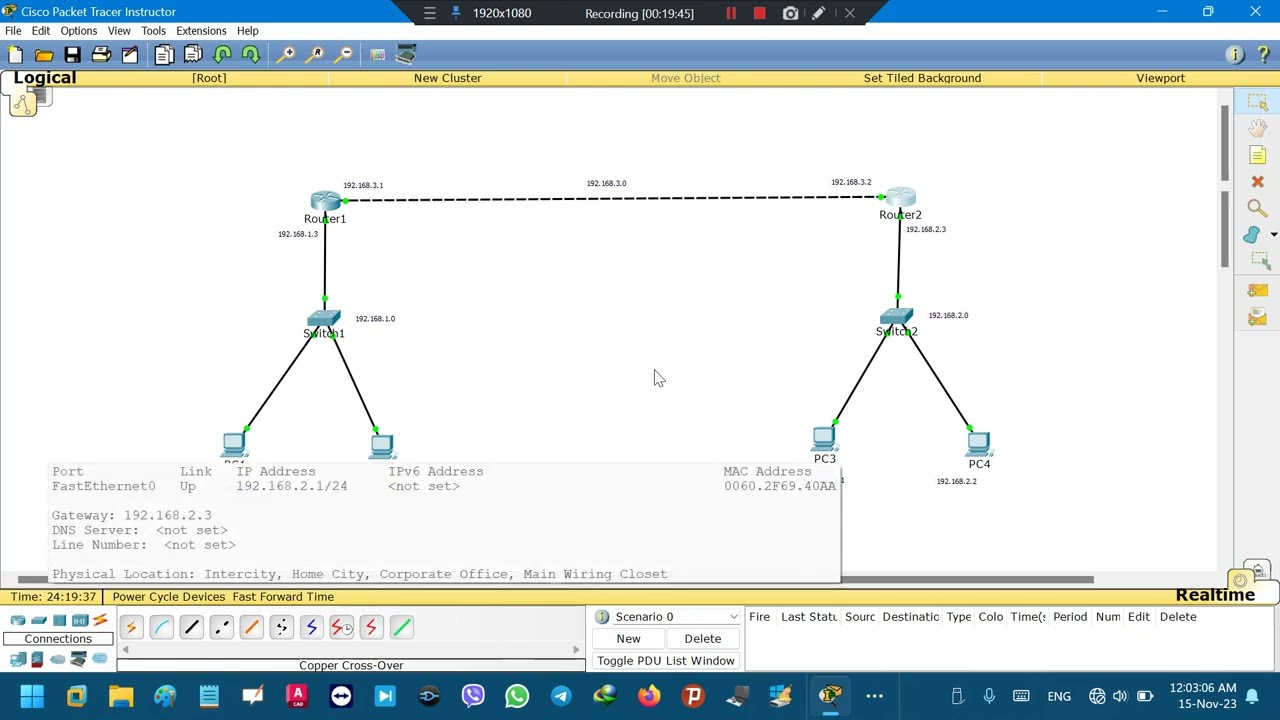Viewport: 1280px width, 720px height.
Task: Choose the red X Delete tool
Action: click(x=1257, y=182)
